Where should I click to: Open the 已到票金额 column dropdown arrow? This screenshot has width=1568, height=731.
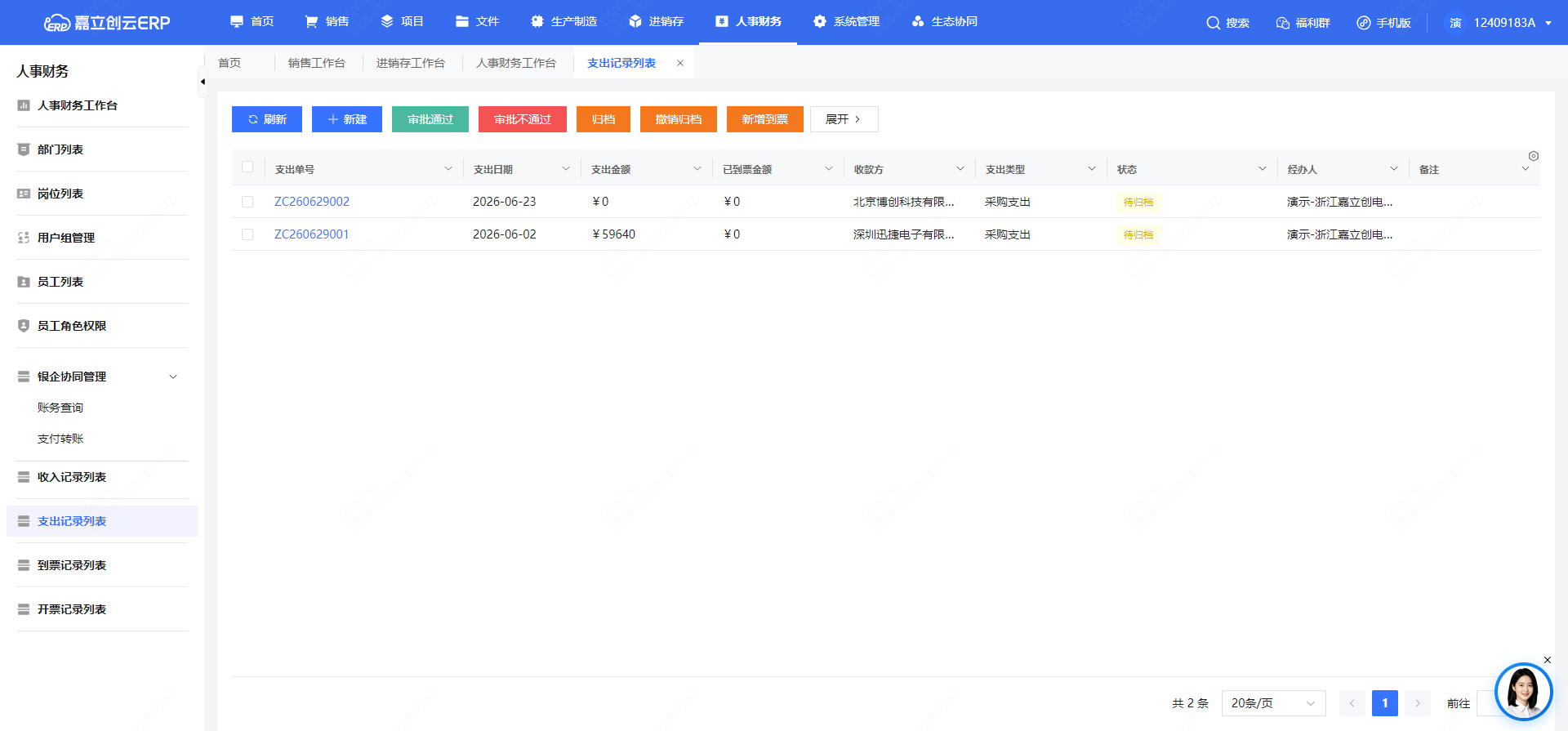pyautogui.click(x=829, y=169)
